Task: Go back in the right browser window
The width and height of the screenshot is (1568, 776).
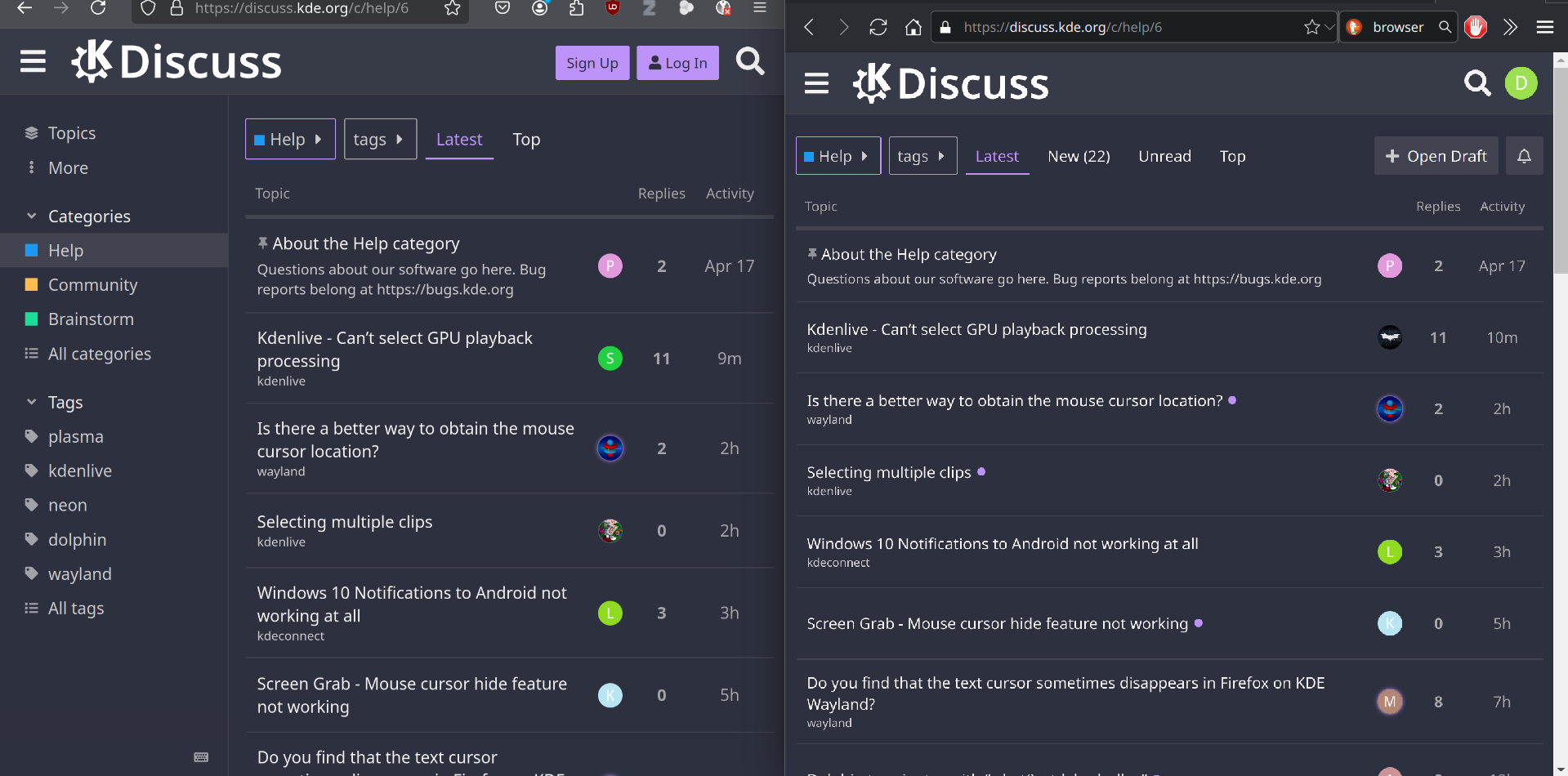Action: click(809, 27)
